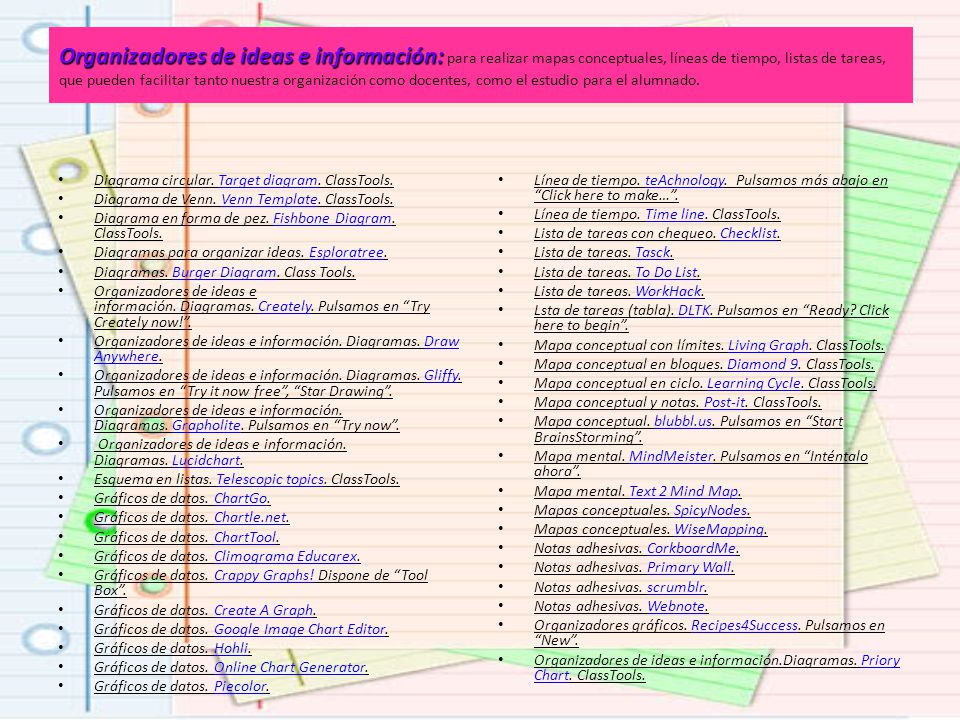Follow the SpicyNodes link

pos(710,510)
